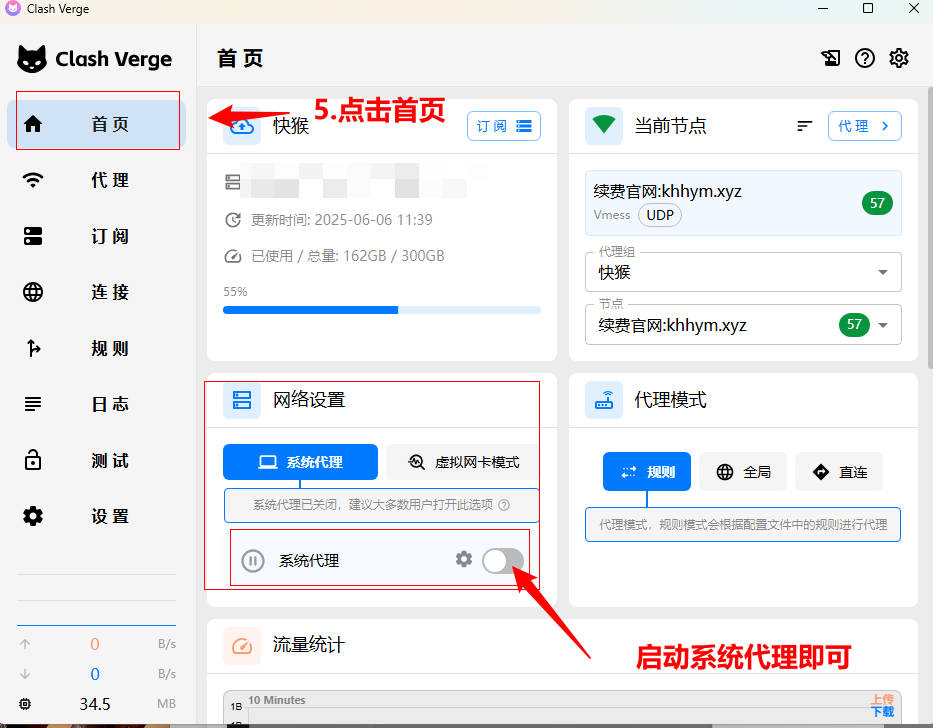Expand the 节点 dropdown showing khhym.xyz

pos(743,325)
